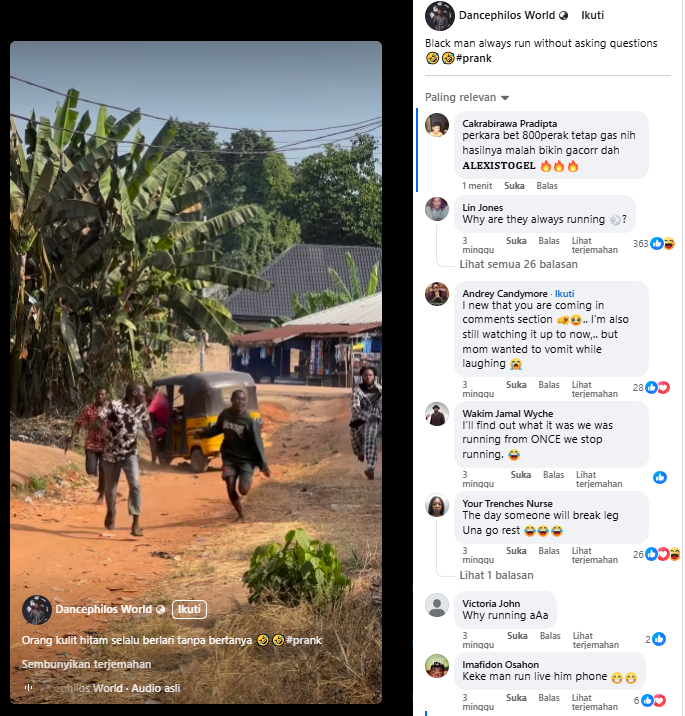Click Victoria John default avatar

[437, 605]
